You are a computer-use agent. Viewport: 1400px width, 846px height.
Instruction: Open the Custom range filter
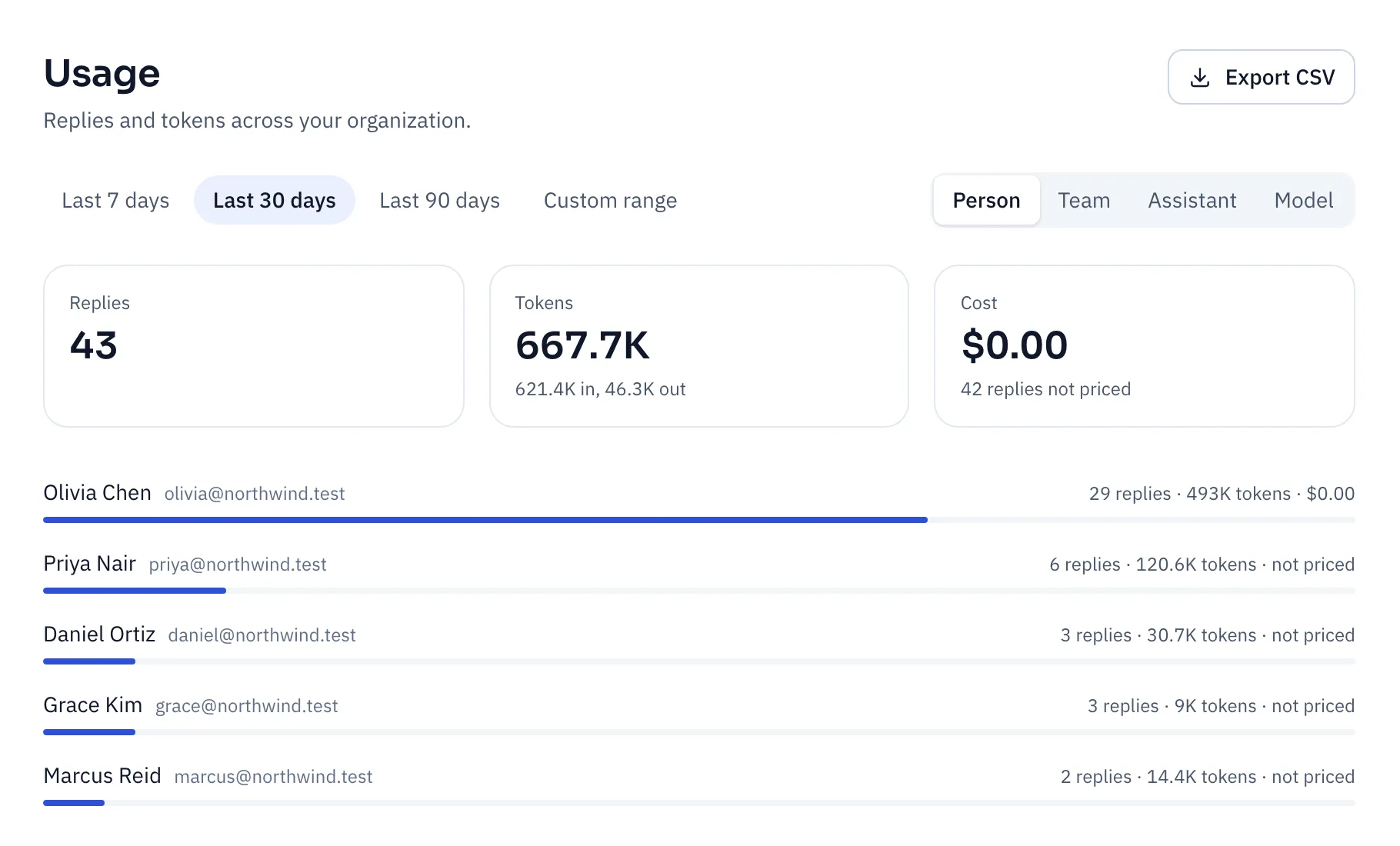[x=610, y=200]
